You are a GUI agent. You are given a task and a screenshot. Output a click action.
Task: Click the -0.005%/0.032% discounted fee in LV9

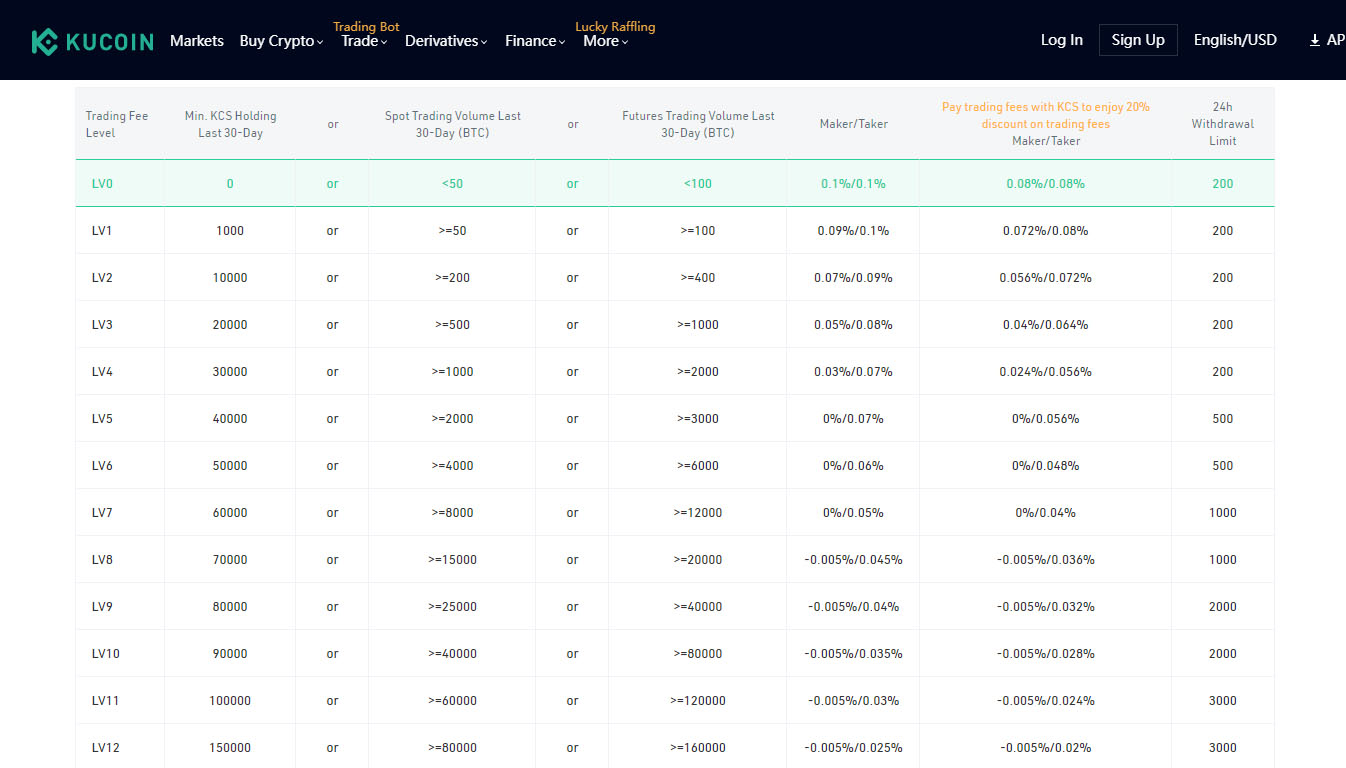tap(1045, 607)
